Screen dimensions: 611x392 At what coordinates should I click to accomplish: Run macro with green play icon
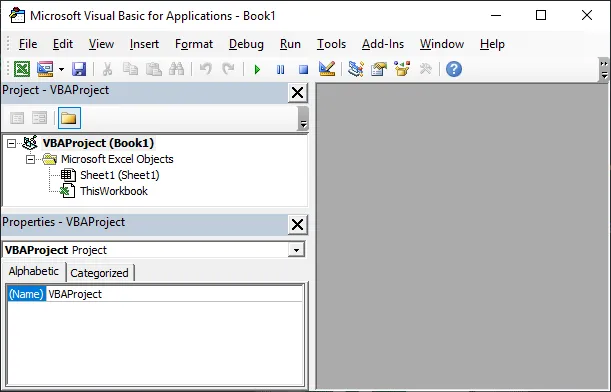click(257, 70)
